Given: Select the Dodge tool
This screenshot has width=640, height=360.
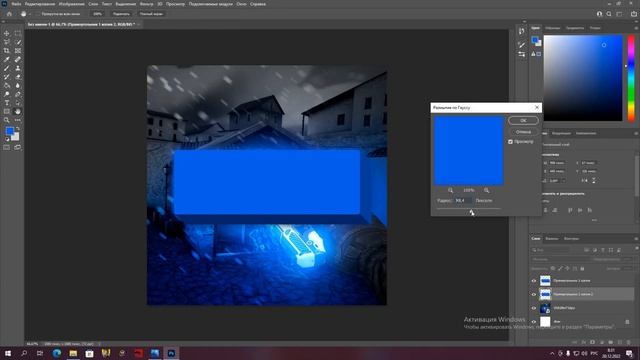Looking at the screenshot, I should (x=7, y=94).
